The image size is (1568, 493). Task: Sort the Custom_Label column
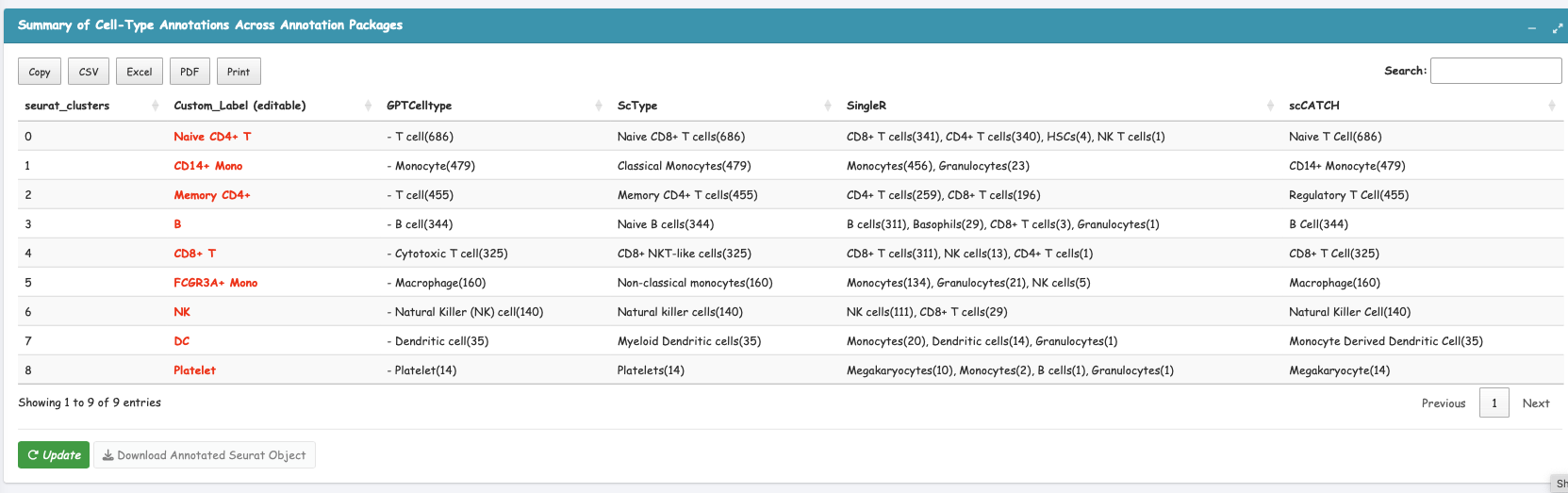(368, 106)
